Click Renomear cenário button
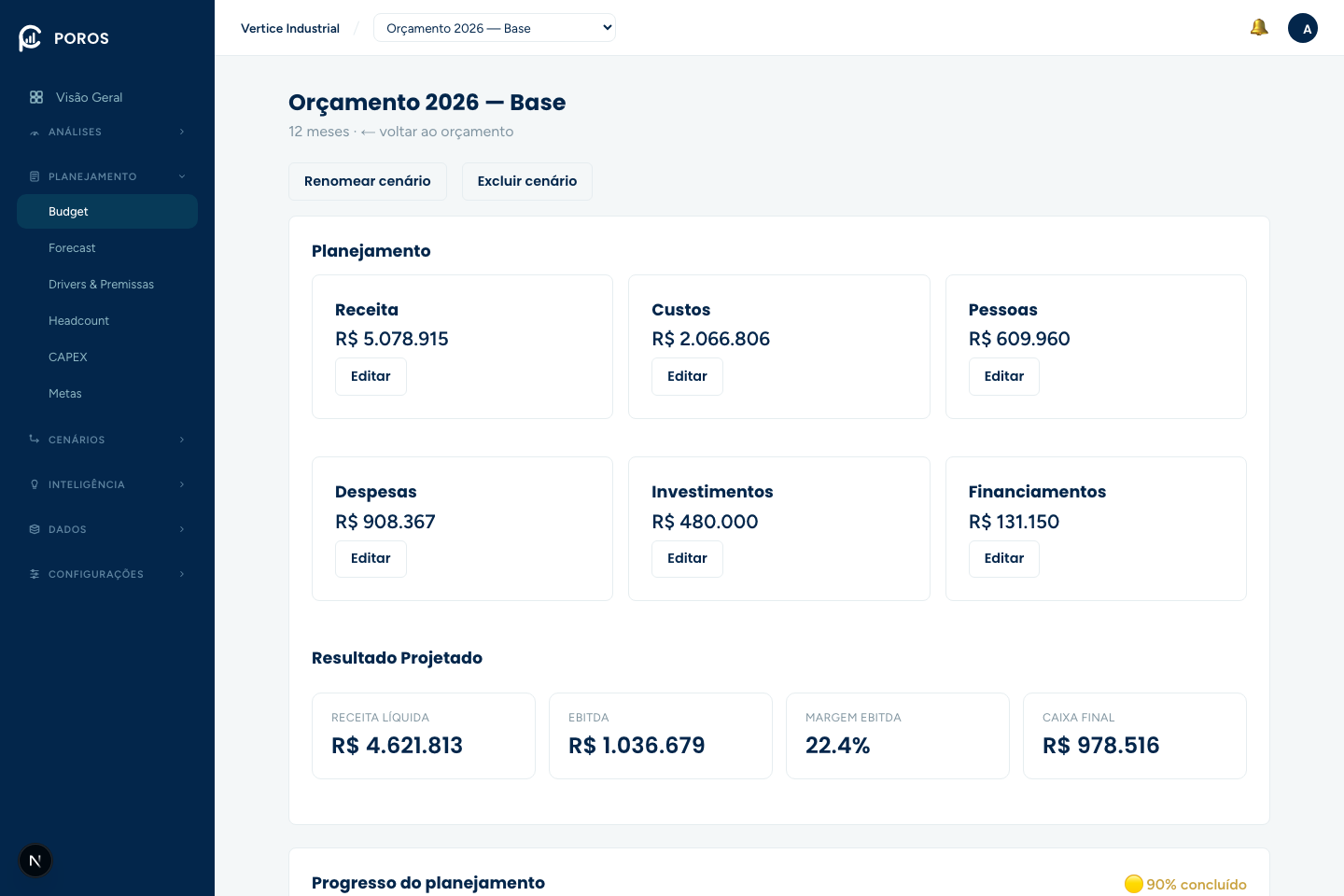The image size is (1344, 896). [368, 181]
